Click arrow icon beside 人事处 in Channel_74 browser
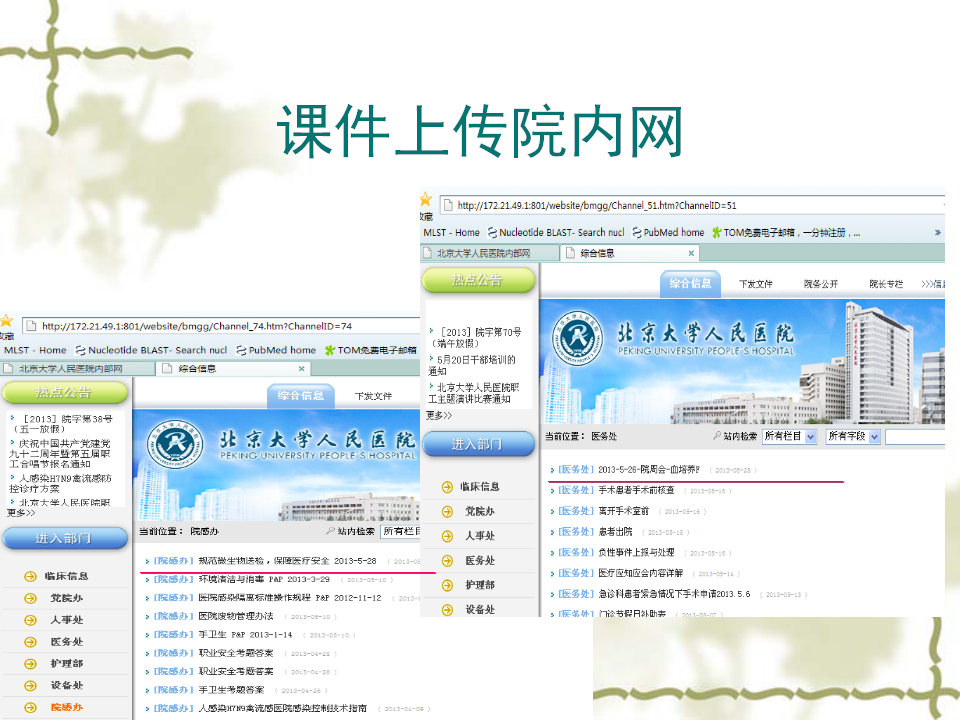Image resolution: width=960 pixels, height=720 pixels. click(30, 620)
